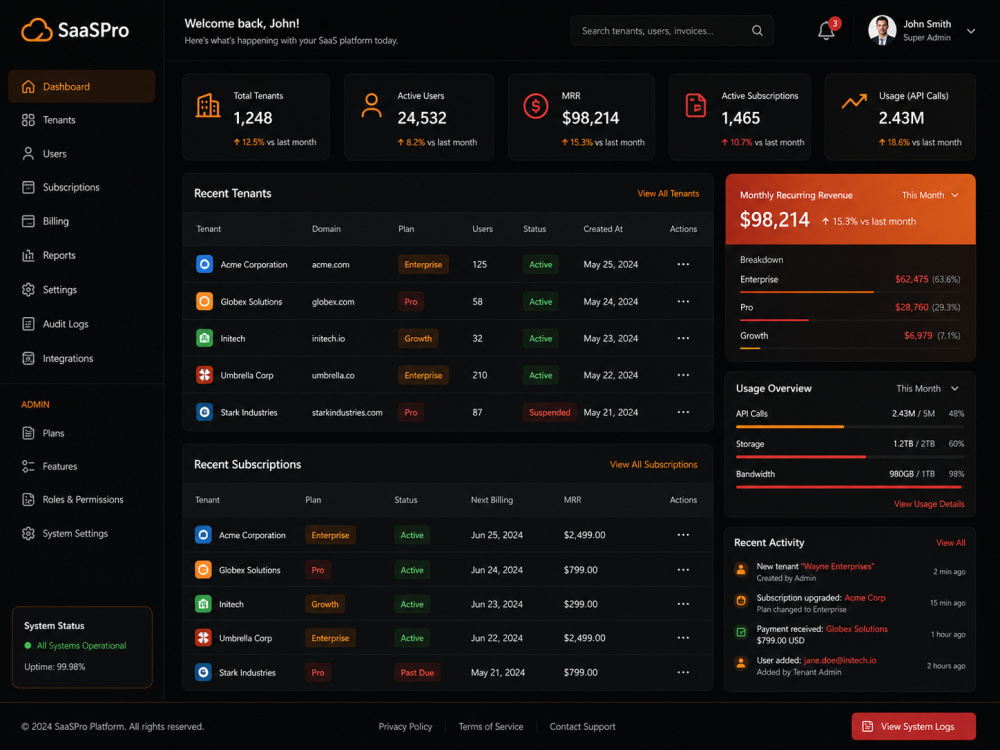Click View Usage Details link
This screenshot has height=750, width=1000.
point(929,504)
